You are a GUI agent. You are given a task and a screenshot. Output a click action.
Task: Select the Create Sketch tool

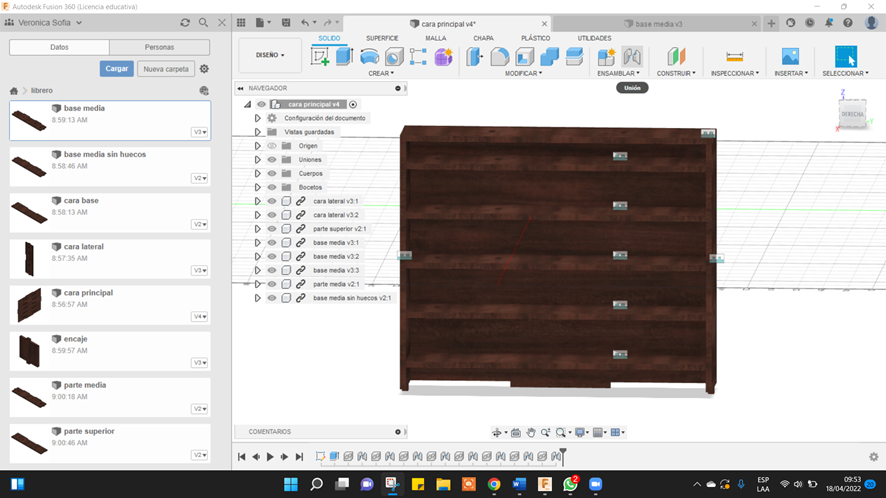[x=320, y=57]
